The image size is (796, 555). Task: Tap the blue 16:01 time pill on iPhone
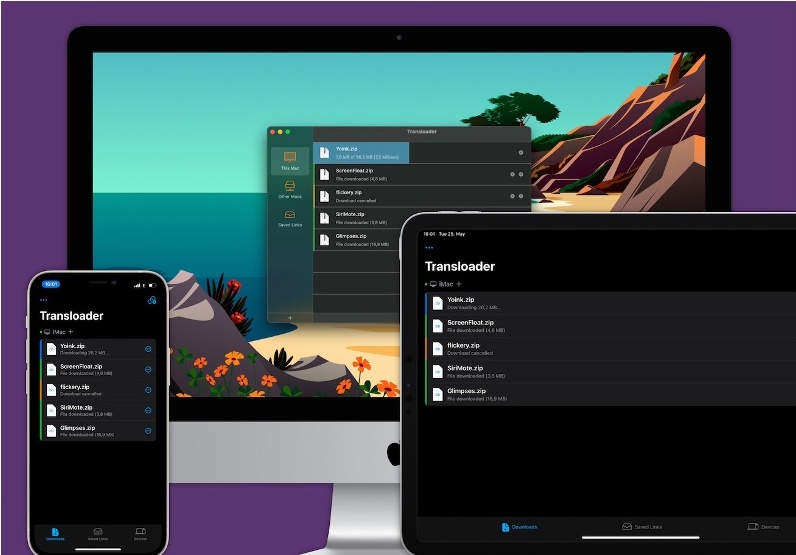click(x=51, y=284)
